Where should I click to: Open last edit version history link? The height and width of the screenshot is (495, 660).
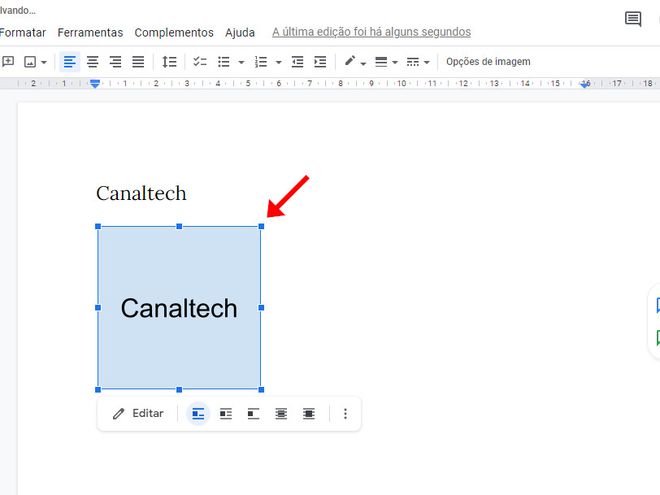tap(371, 32)
